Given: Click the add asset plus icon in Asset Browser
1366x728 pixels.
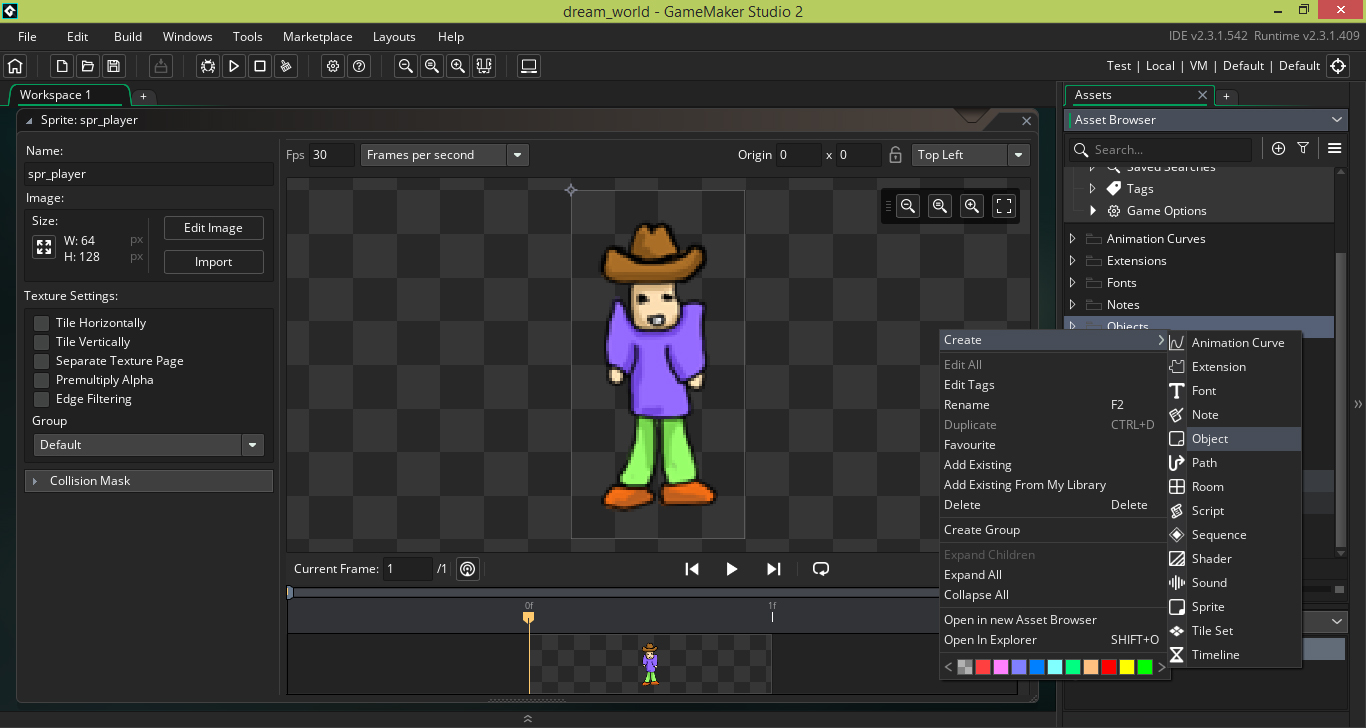Looking at the screenshot, I should coord(1278,148).
